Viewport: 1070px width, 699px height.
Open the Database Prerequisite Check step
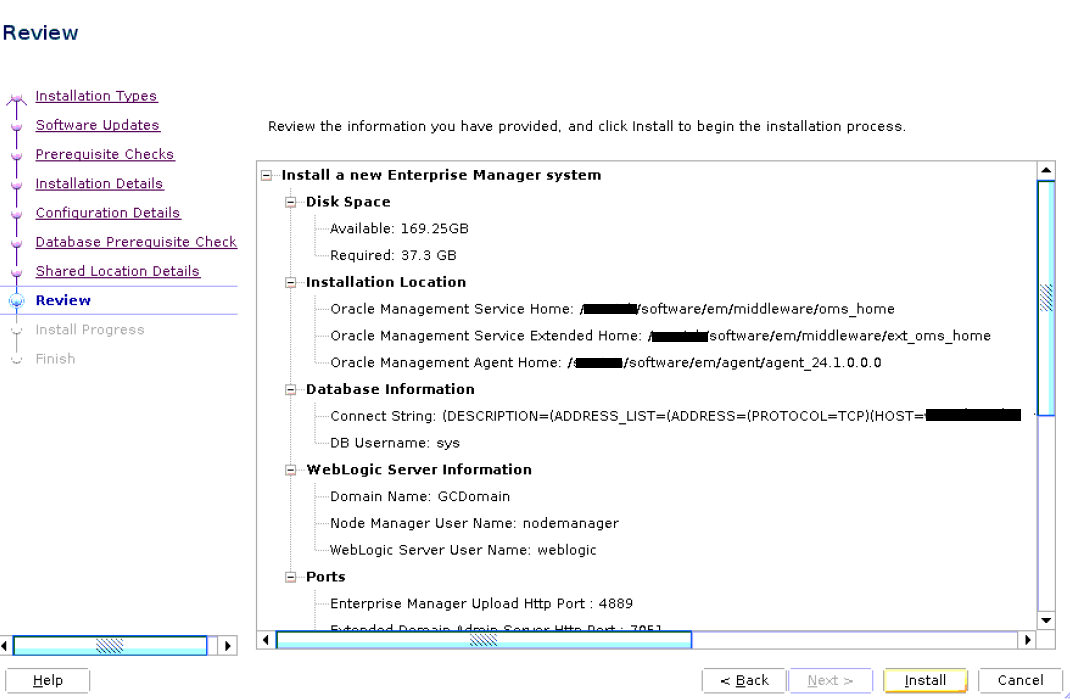pos(136,242)
